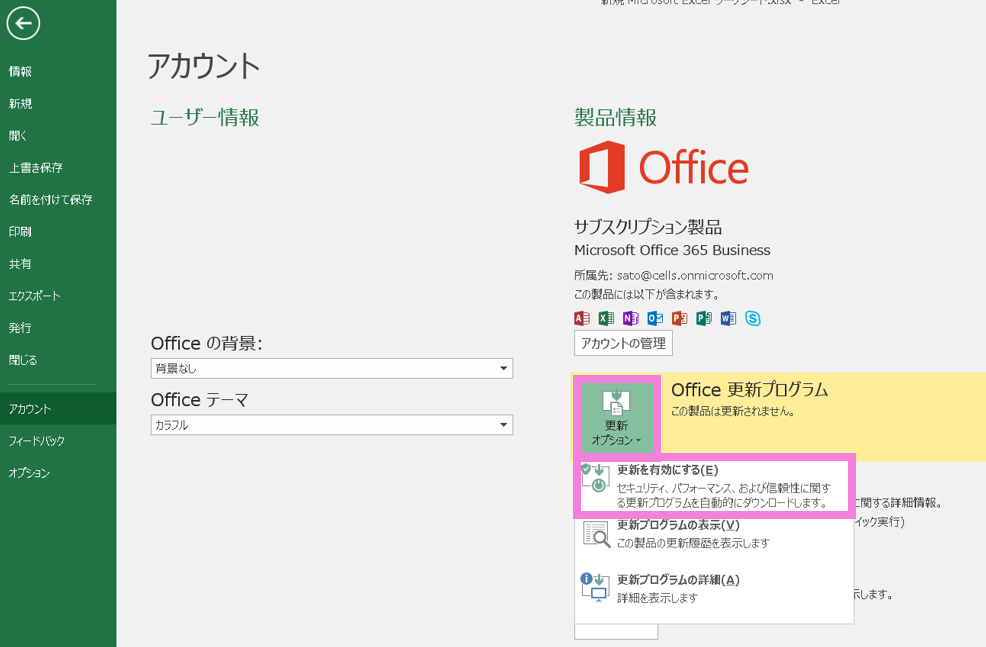
Task: Click the Publisher icon in product list
Action: tap(704, 319)
